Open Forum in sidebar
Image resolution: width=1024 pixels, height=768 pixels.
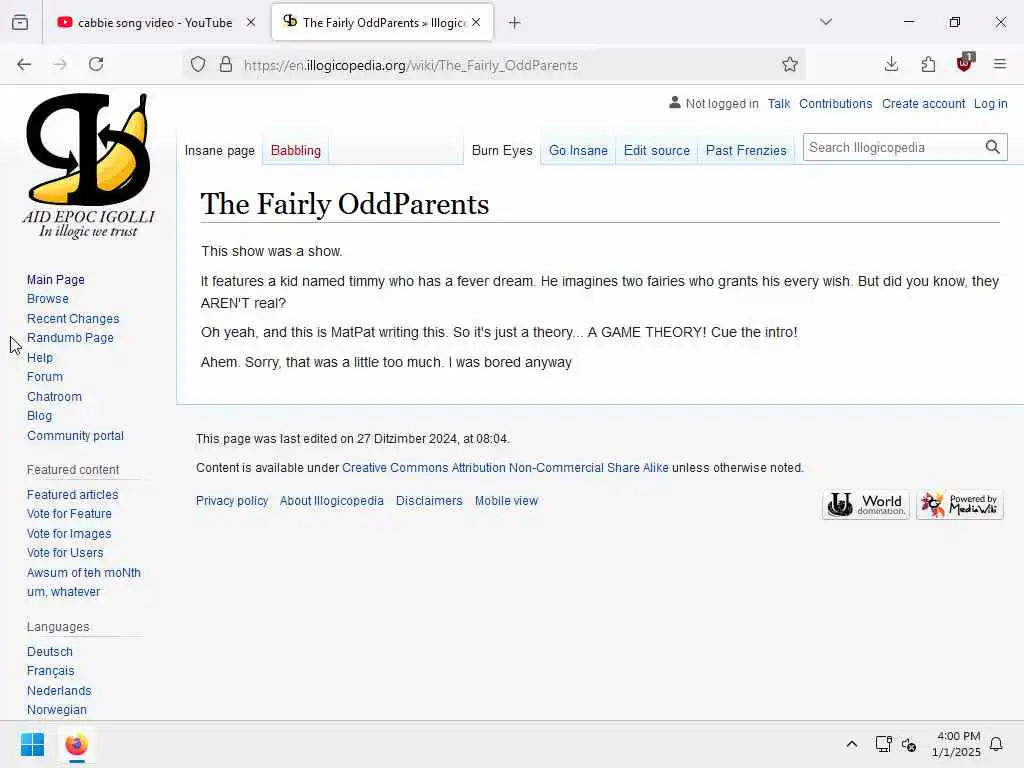coord(45,377)
